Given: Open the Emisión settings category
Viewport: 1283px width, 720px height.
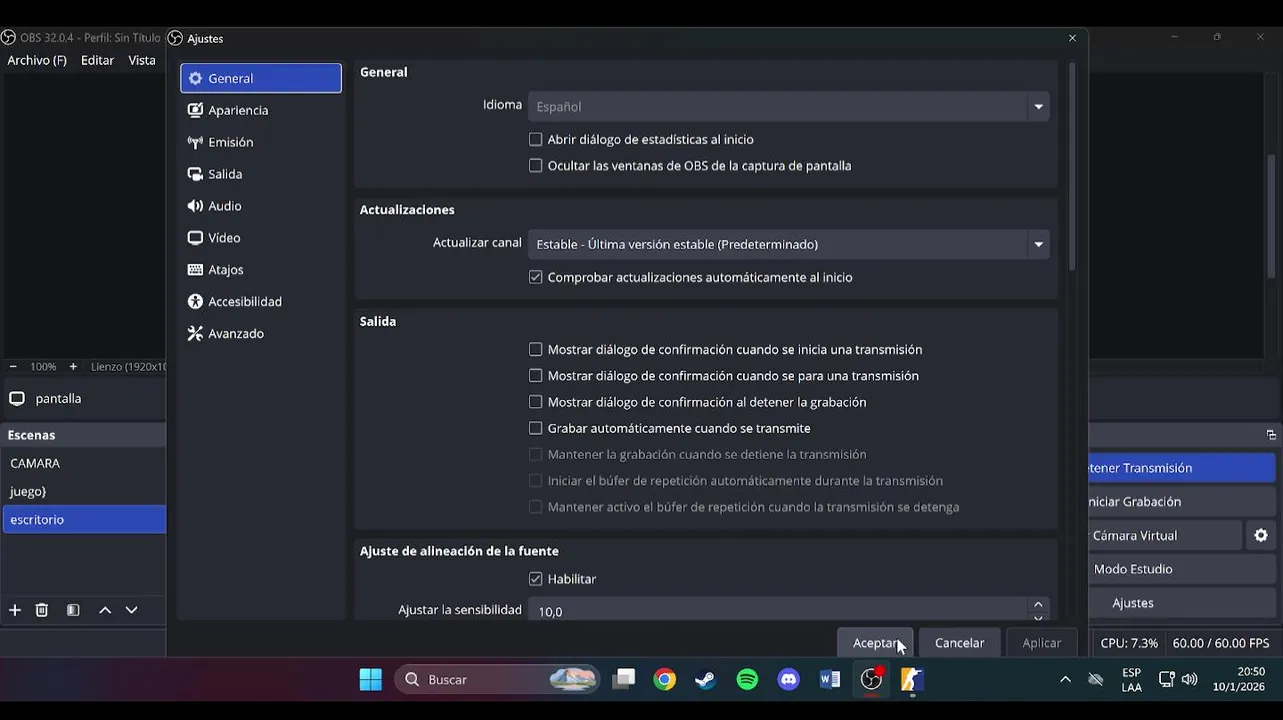Looking at the screenshot, I should click(x=261, y=142).
